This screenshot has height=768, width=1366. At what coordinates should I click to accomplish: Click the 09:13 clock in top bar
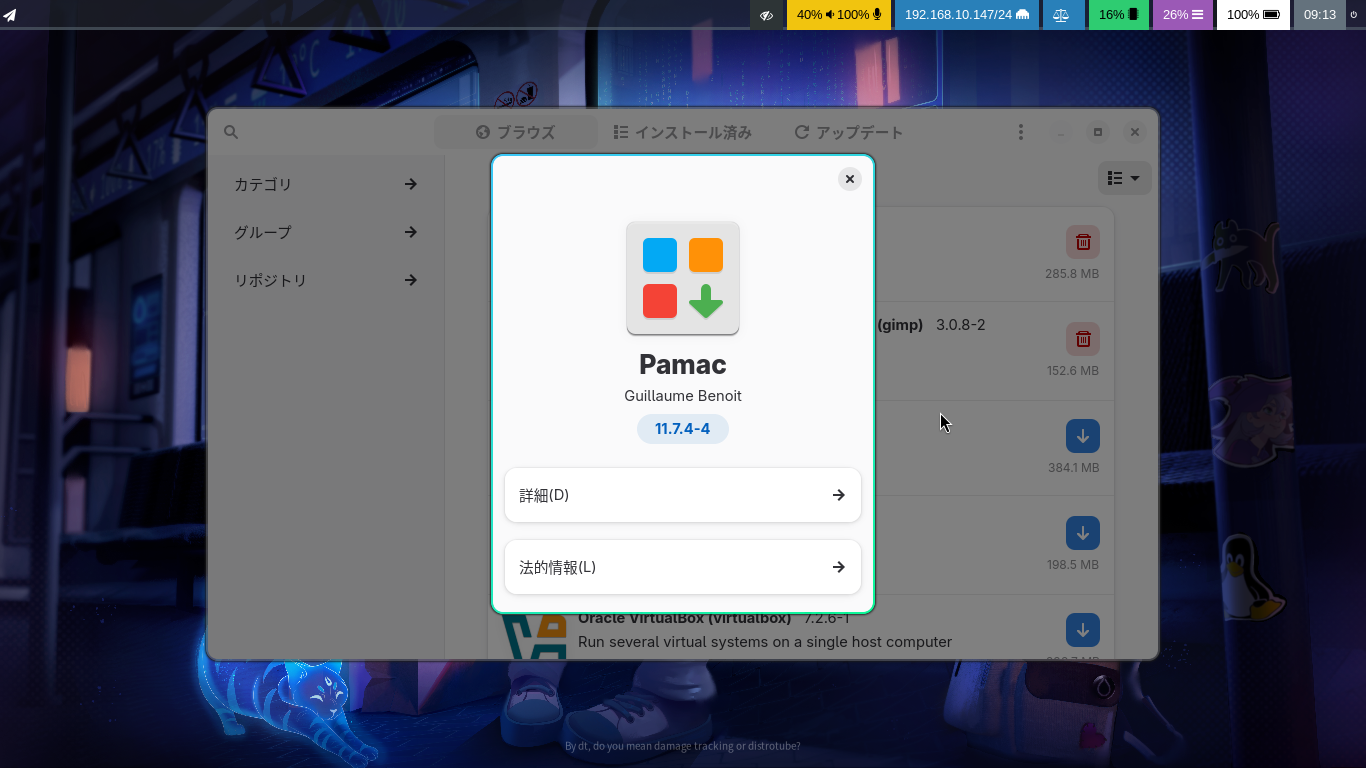1320,15
